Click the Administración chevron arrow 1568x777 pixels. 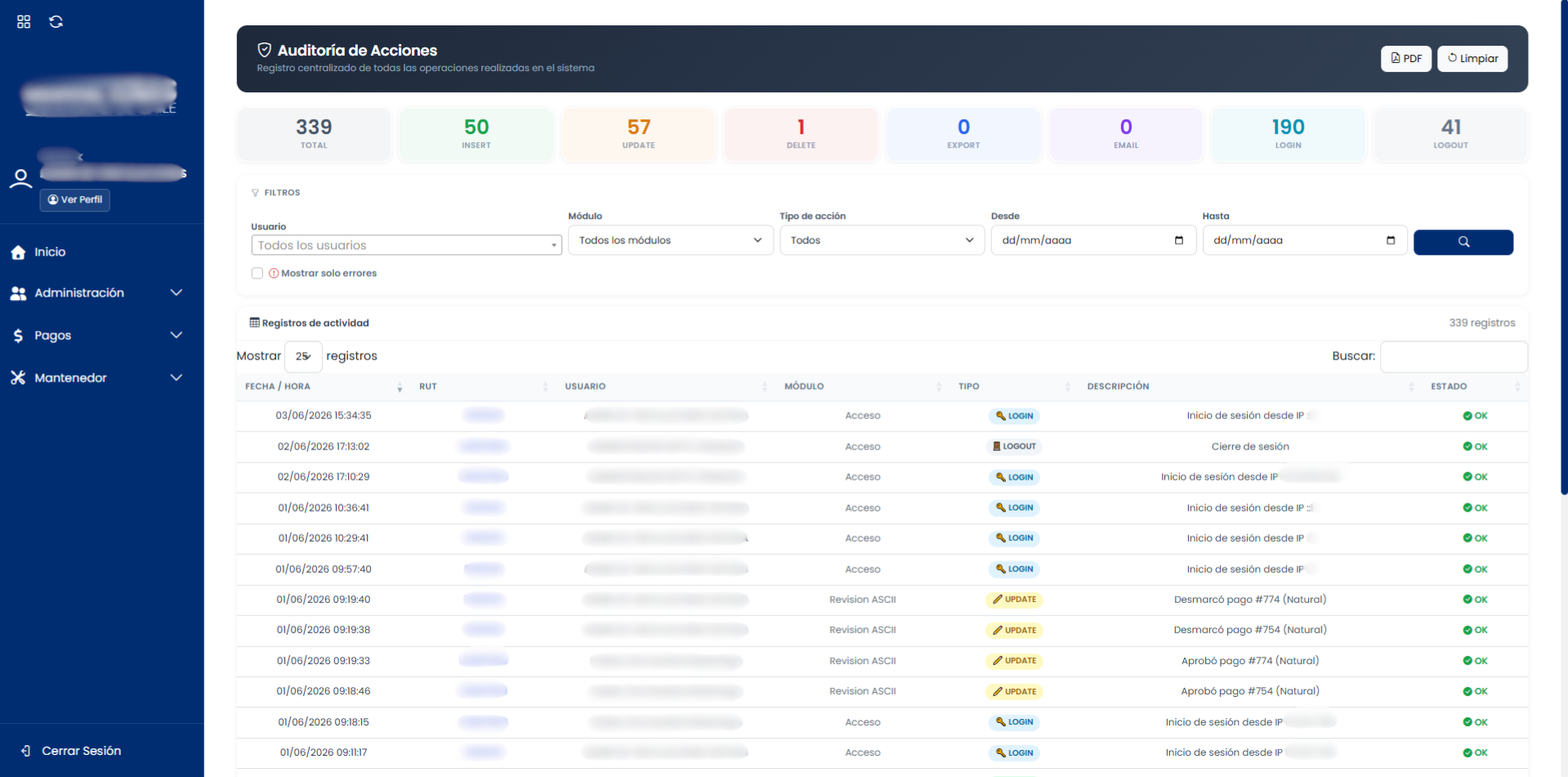click(x=176, y=292)
